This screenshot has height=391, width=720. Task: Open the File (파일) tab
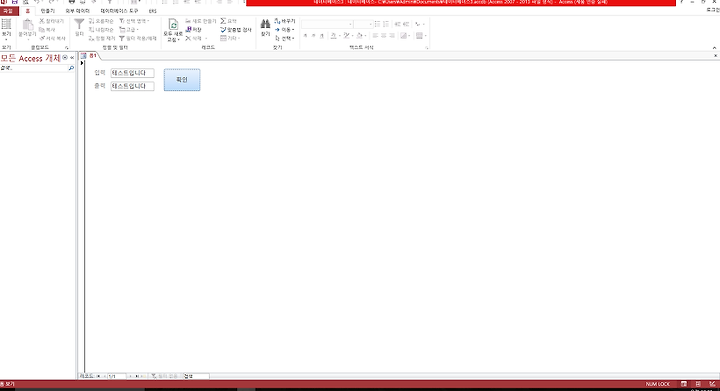pos(8,11)
